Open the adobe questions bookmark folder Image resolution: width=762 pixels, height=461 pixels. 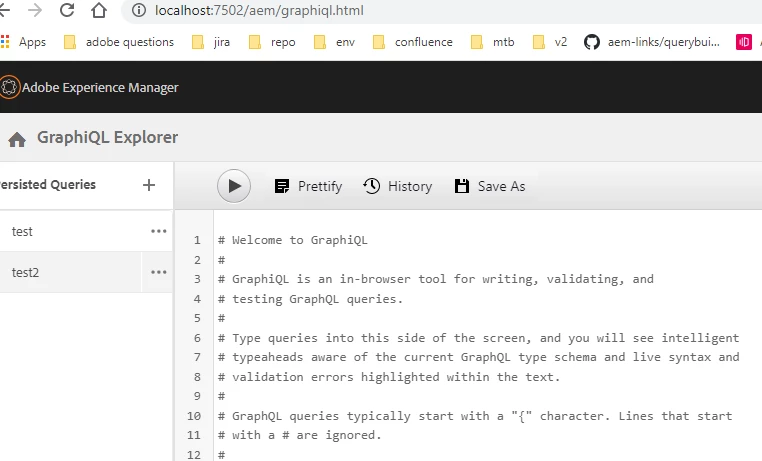pos(119,42)
